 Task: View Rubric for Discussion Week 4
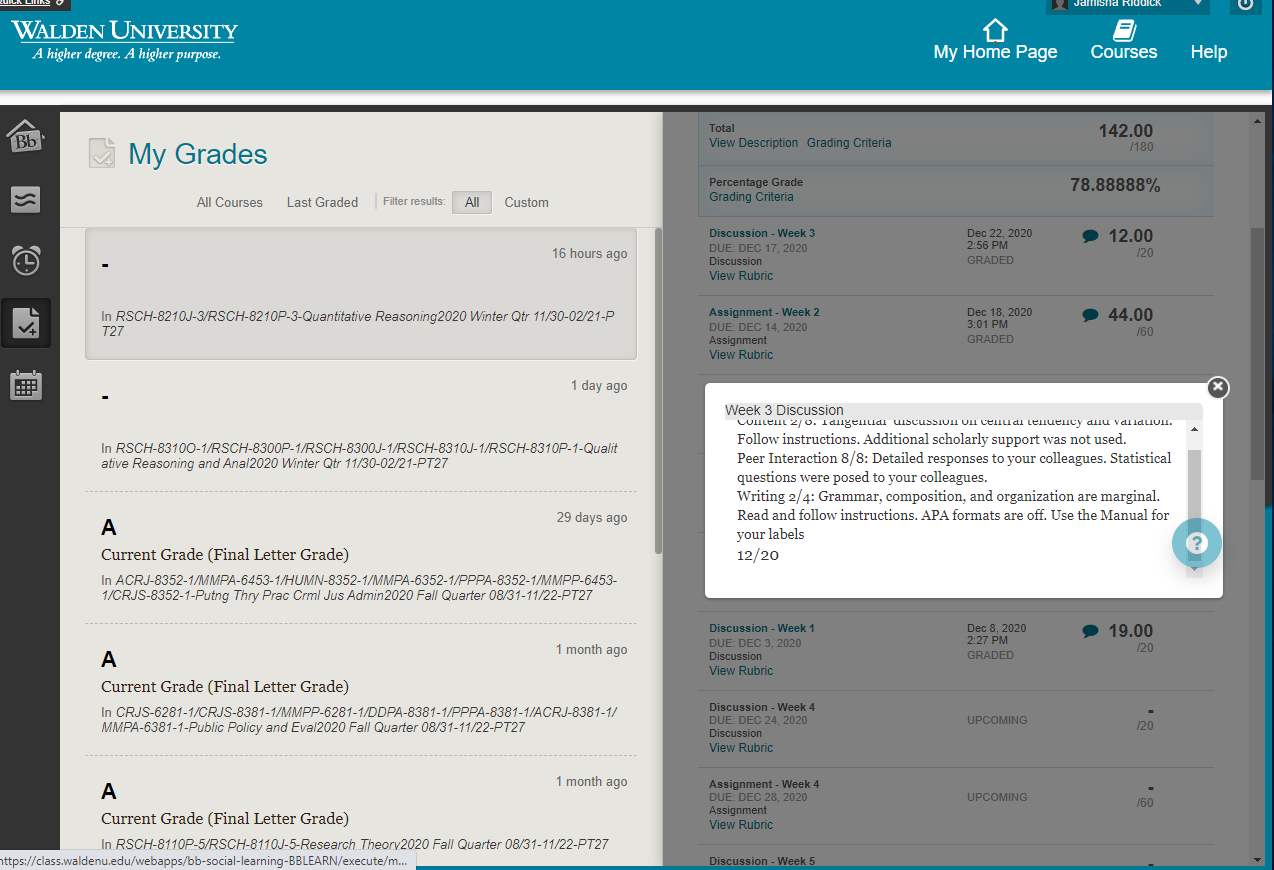pos(741,748)
